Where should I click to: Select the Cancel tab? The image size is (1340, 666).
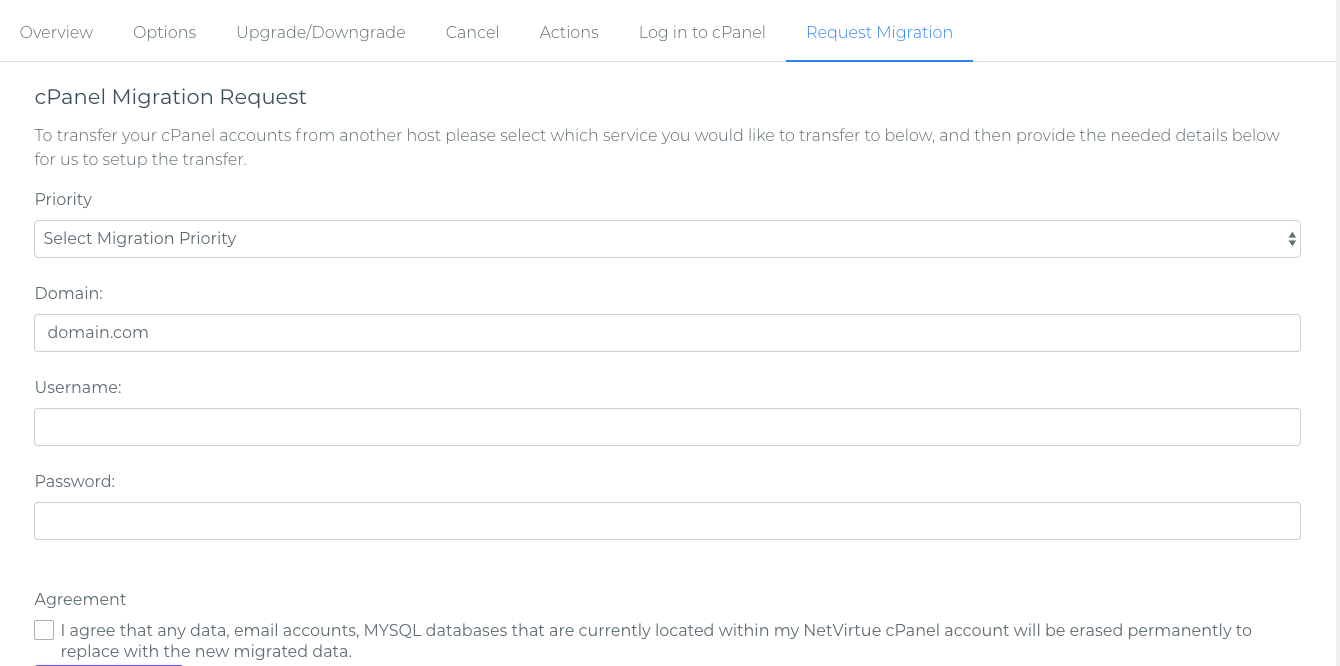pyautogui.click(x=472, y=32)
